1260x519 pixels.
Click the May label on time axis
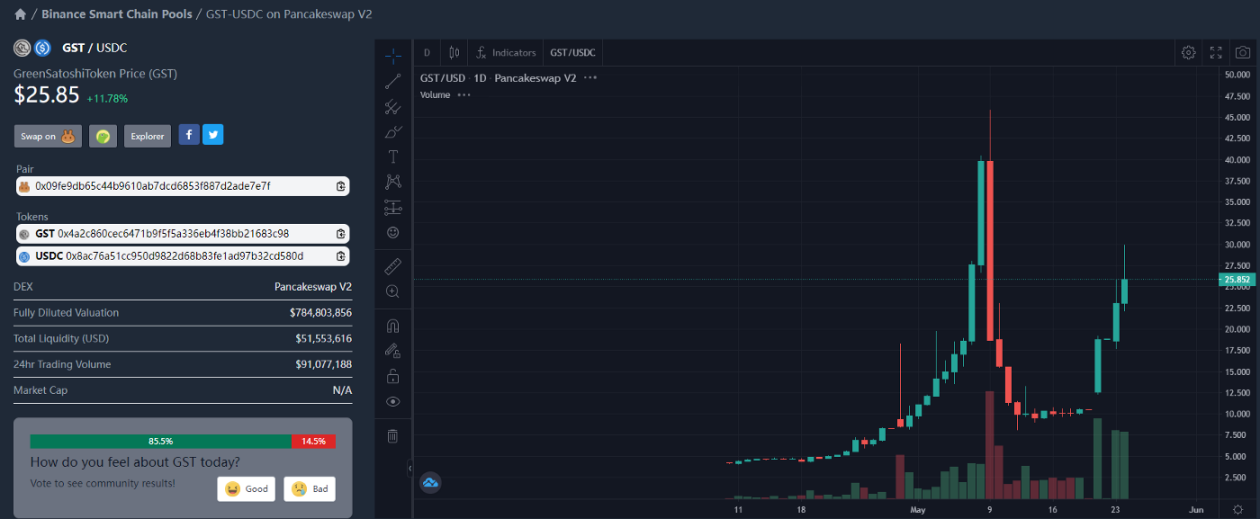point(918,509)
